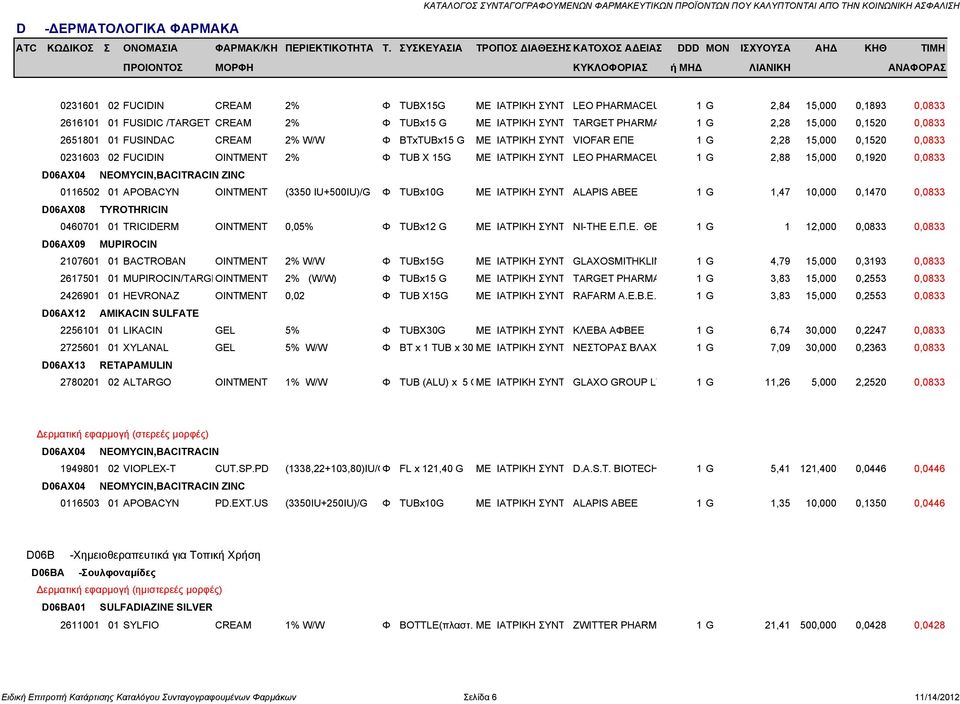Select the holder name VIOFAR ΕΠΕ

tap(603, 140)
